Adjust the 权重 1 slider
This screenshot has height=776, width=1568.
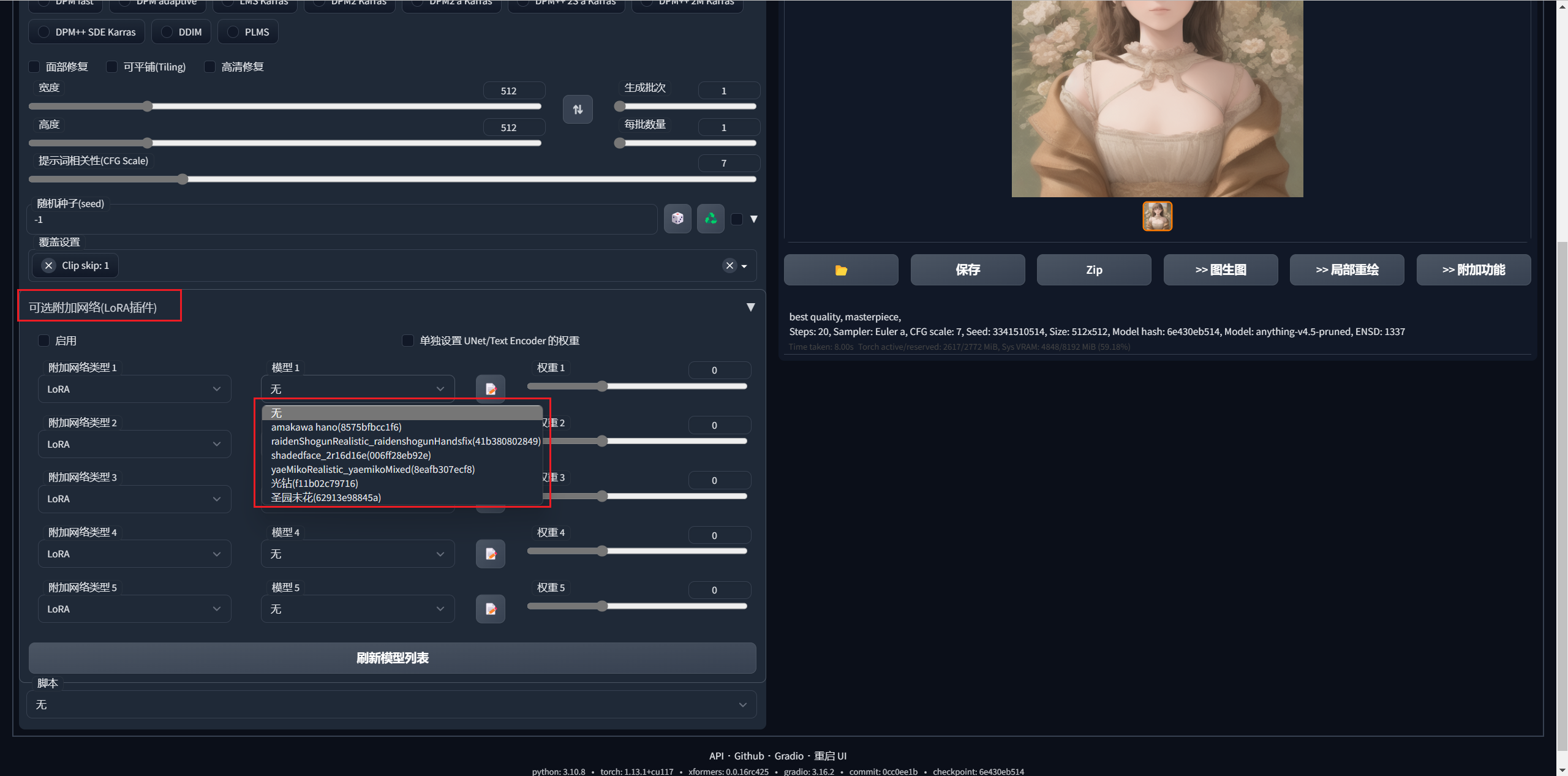point(637,386)
